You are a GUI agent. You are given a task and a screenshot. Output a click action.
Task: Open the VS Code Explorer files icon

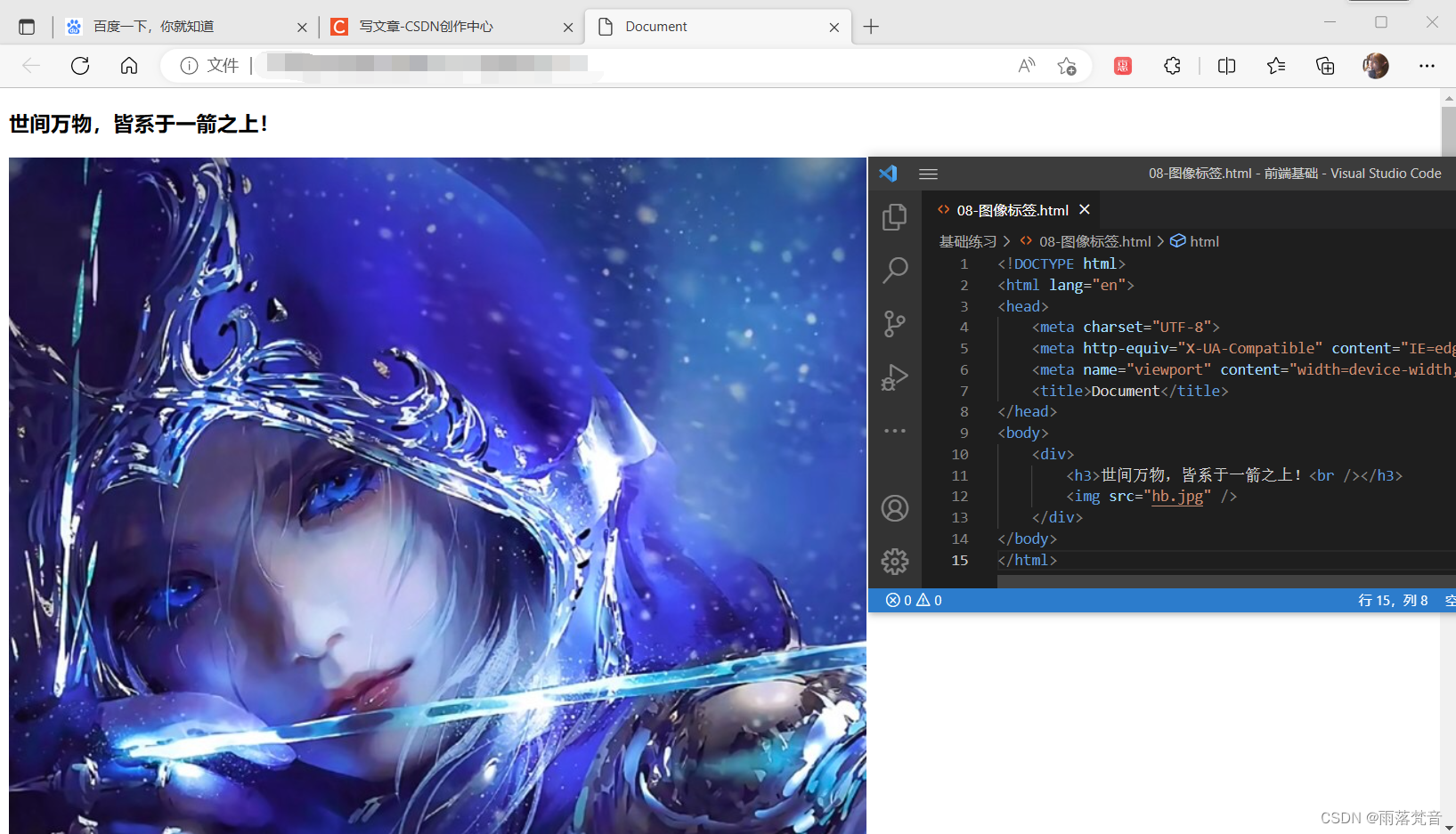tap(894, 217)
